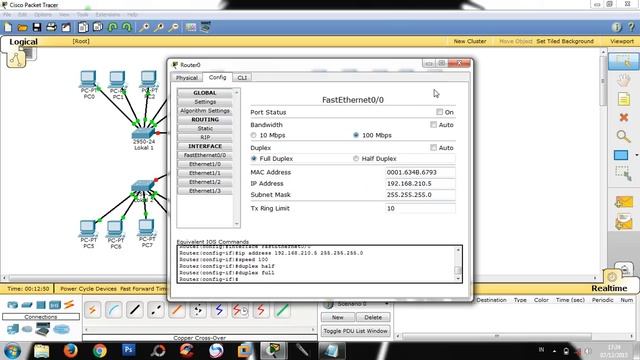
Task: Create a new file from main toolbar
Action: coord(8,27)
